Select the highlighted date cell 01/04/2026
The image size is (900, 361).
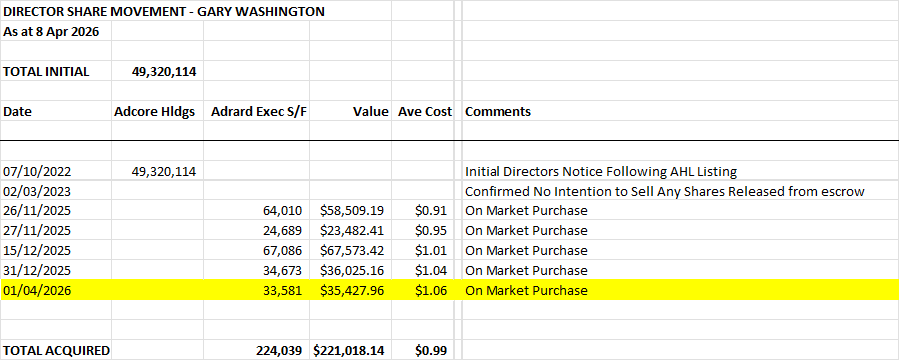tap(37, 290)
